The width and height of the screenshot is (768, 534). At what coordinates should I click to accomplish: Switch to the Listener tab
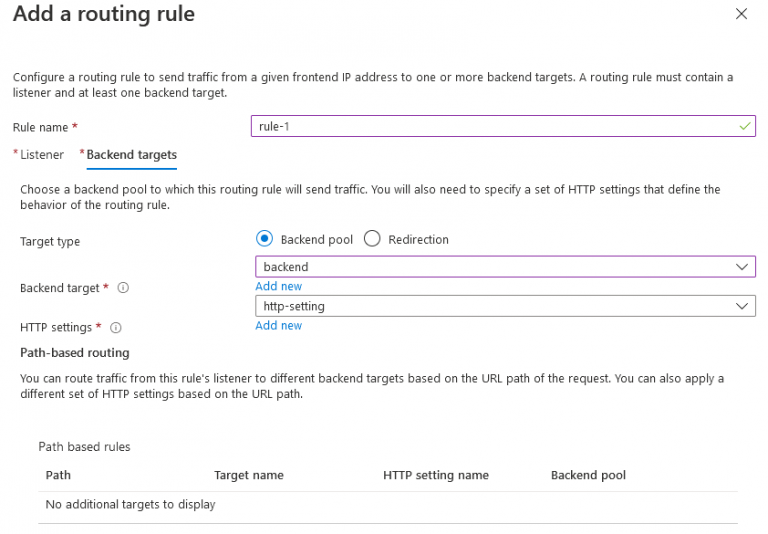pyautogui.click(x=41, y=155)
